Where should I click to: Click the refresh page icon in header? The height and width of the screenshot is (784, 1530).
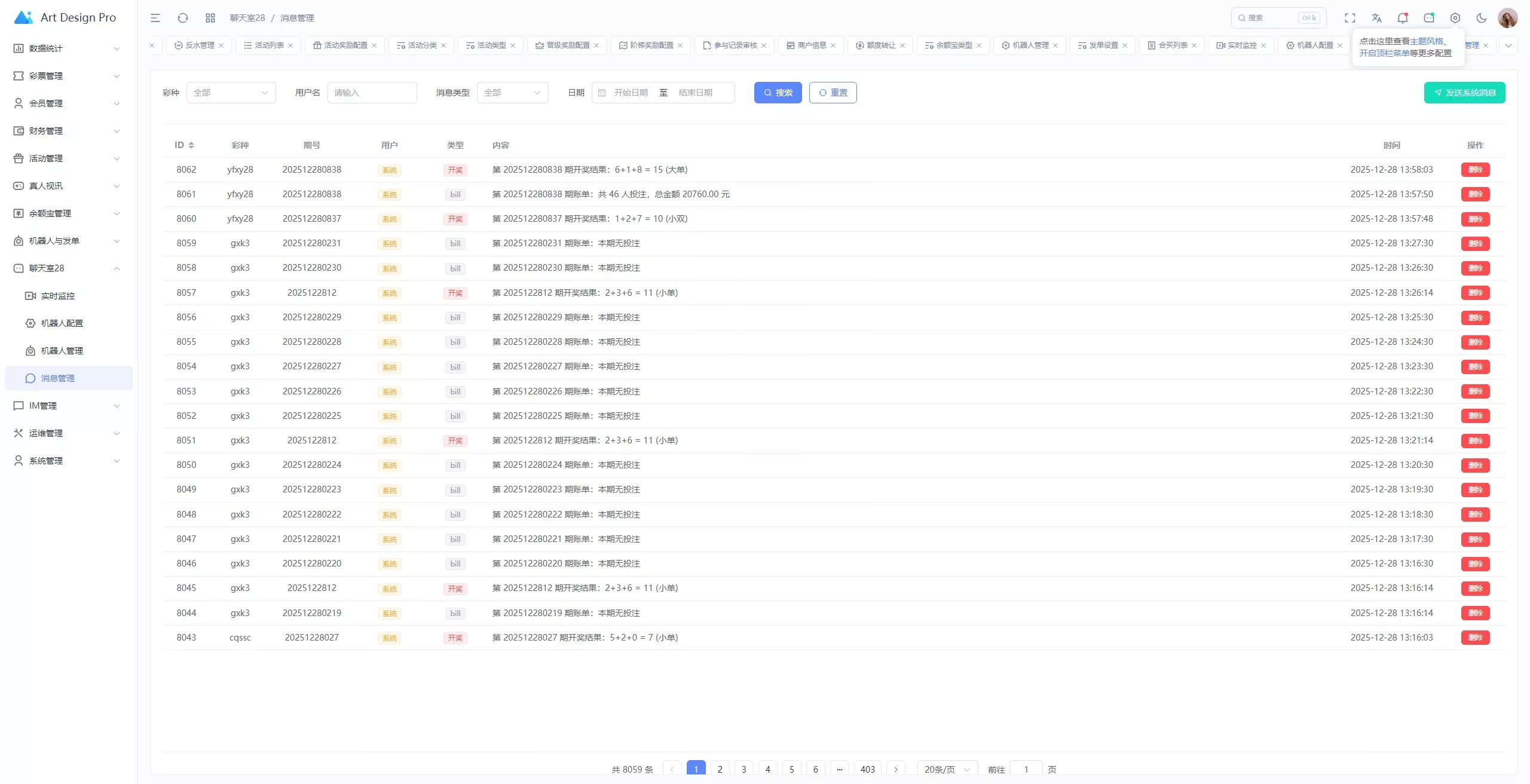183,18
